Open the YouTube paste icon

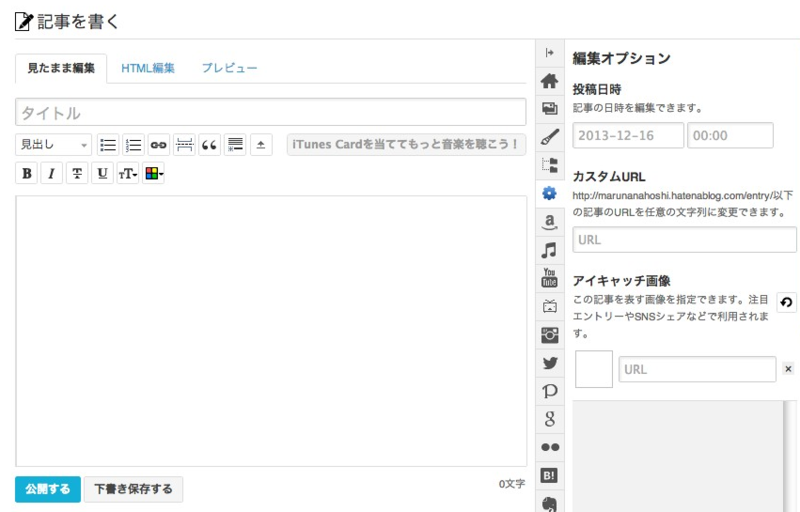pyautogui.click(x=549, y=278)
